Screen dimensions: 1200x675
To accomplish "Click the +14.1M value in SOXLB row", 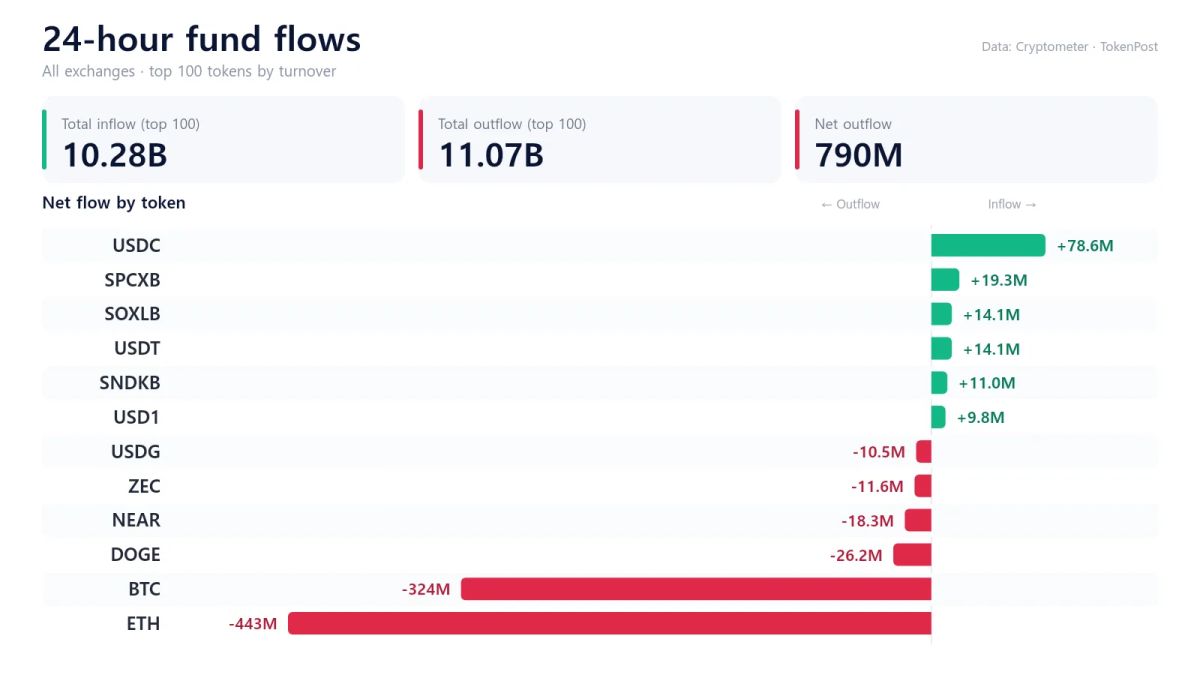I will tap(992, 315).
